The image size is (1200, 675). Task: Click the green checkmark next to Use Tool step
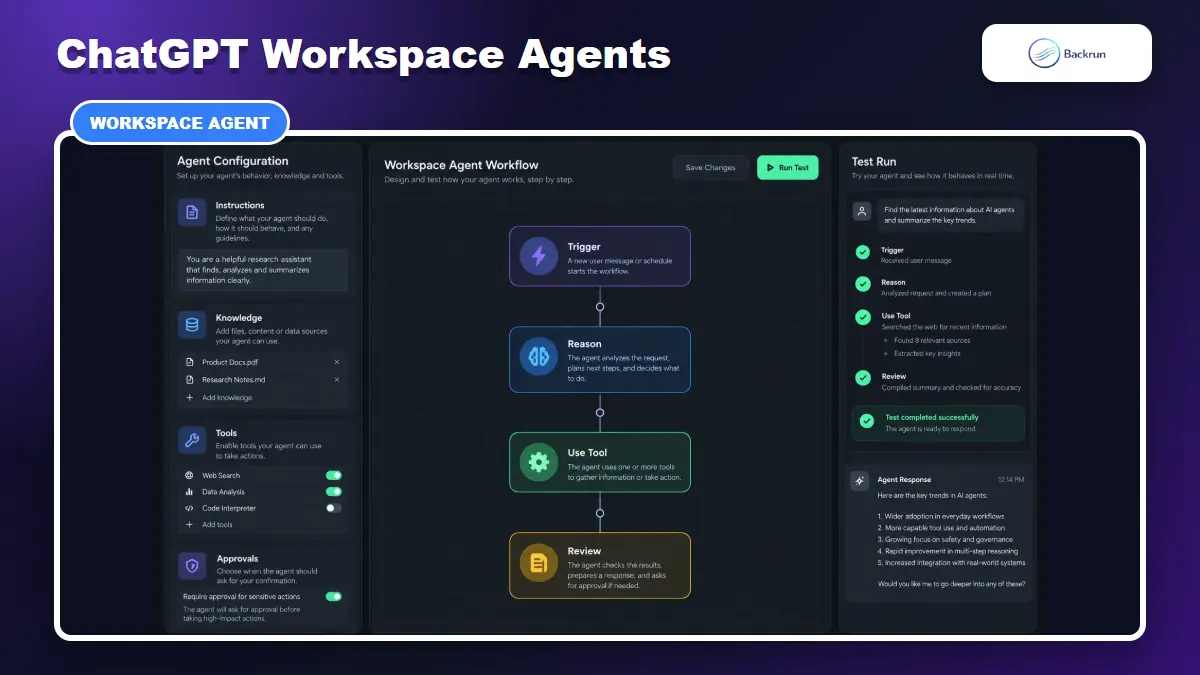862,317
